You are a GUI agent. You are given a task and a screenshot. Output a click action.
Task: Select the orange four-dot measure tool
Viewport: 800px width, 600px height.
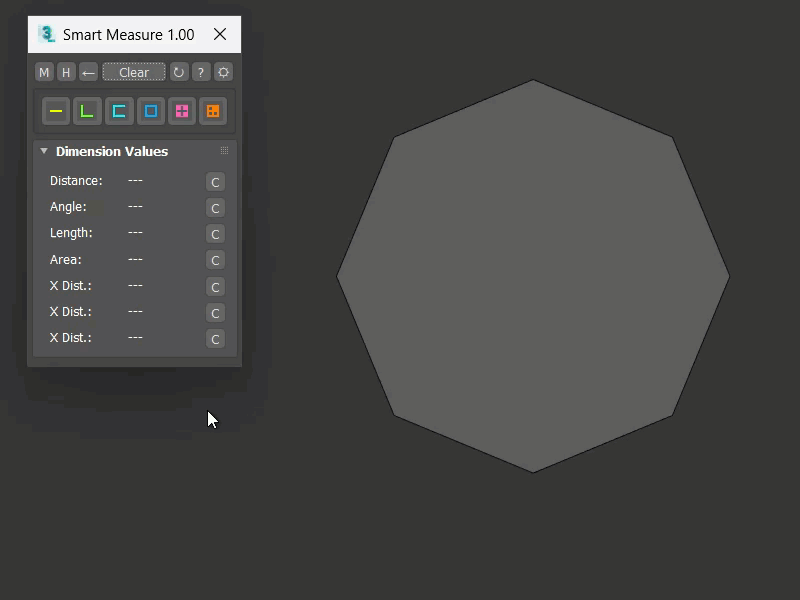(x=213, y=111)
